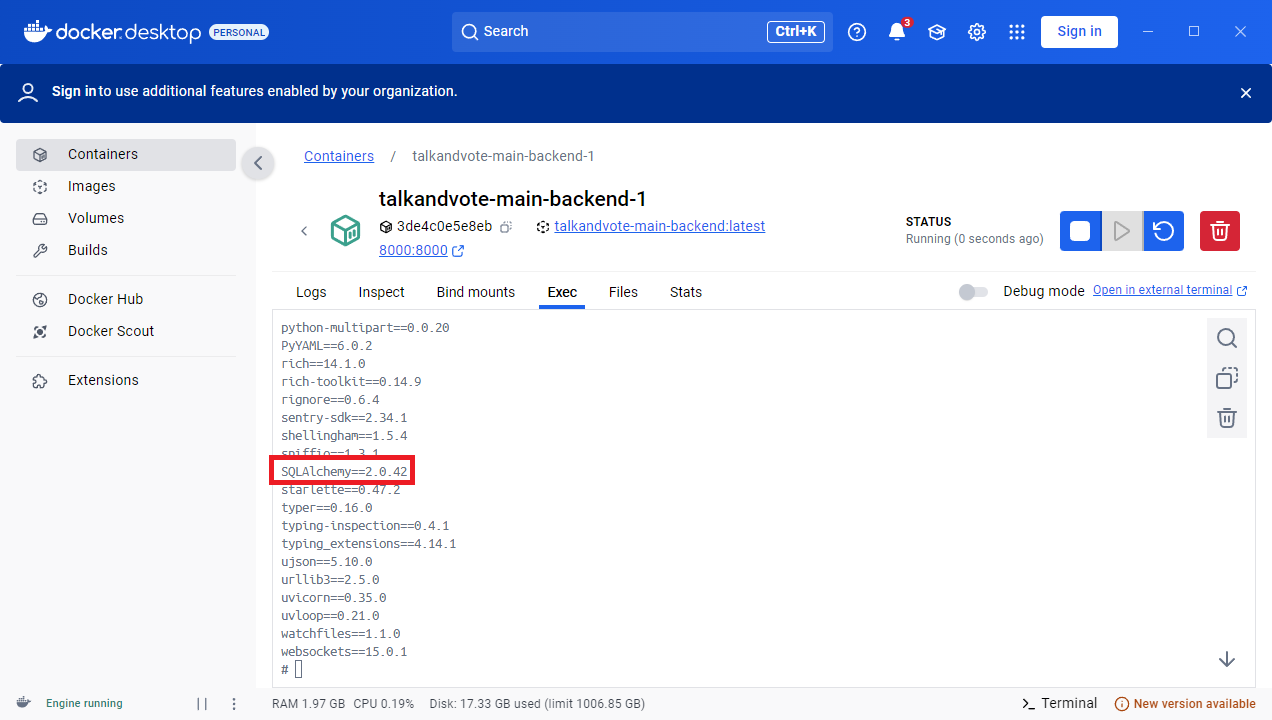
Task: Click the PERSONAL plan badge
Action: (x=239, y=32)
